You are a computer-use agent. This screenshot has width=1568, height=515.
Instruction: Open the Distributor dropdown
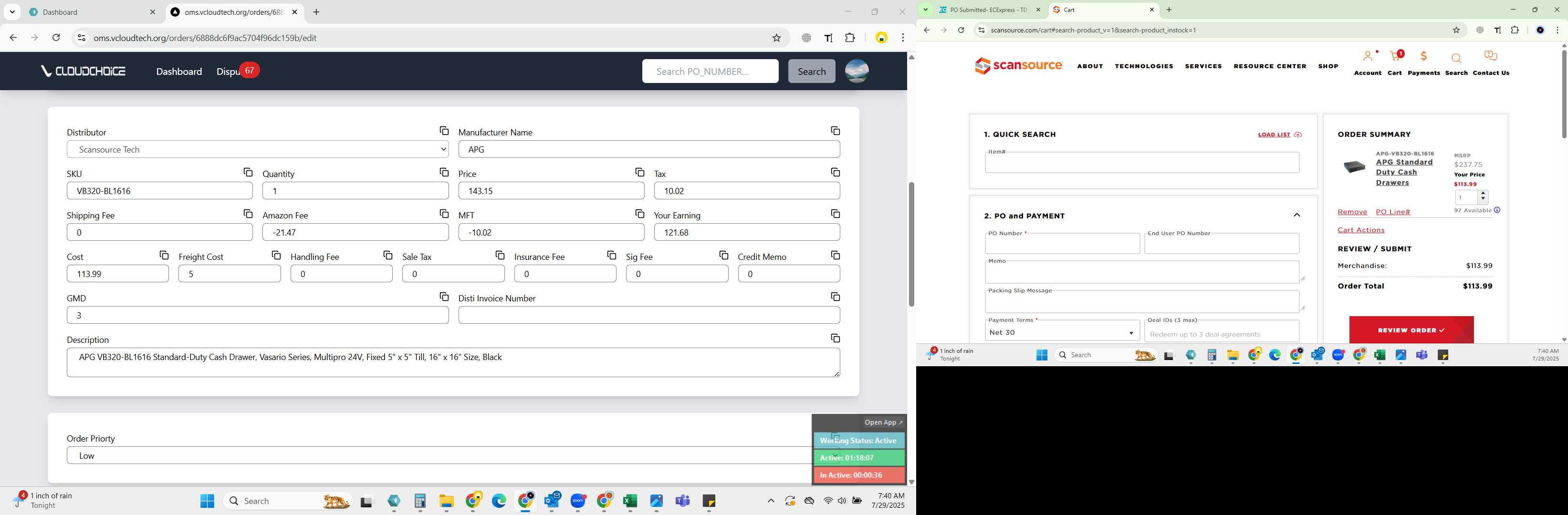click(258, 150)
